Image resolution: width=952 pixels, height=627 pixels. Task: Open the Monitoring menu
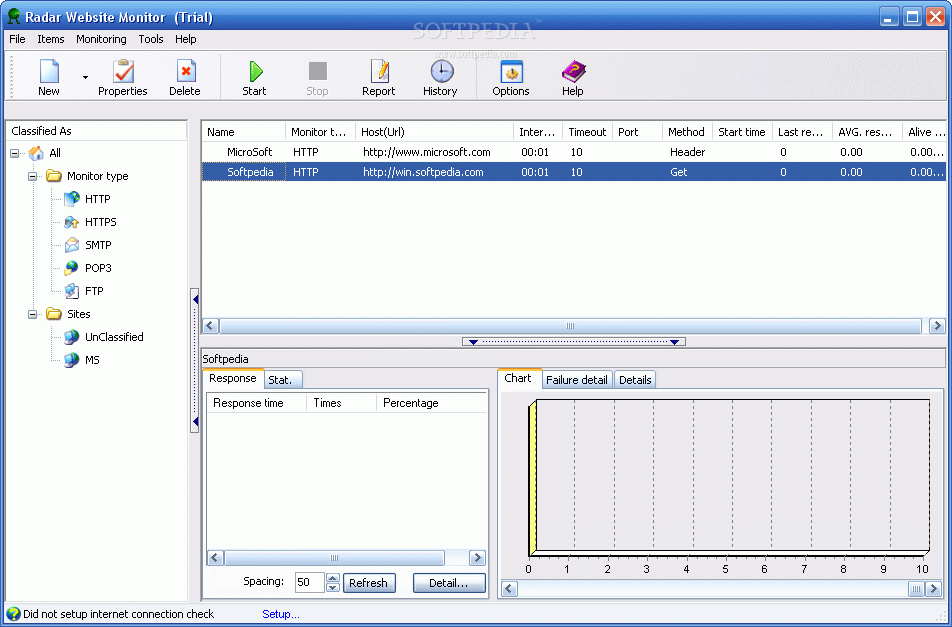coord(101,39)
